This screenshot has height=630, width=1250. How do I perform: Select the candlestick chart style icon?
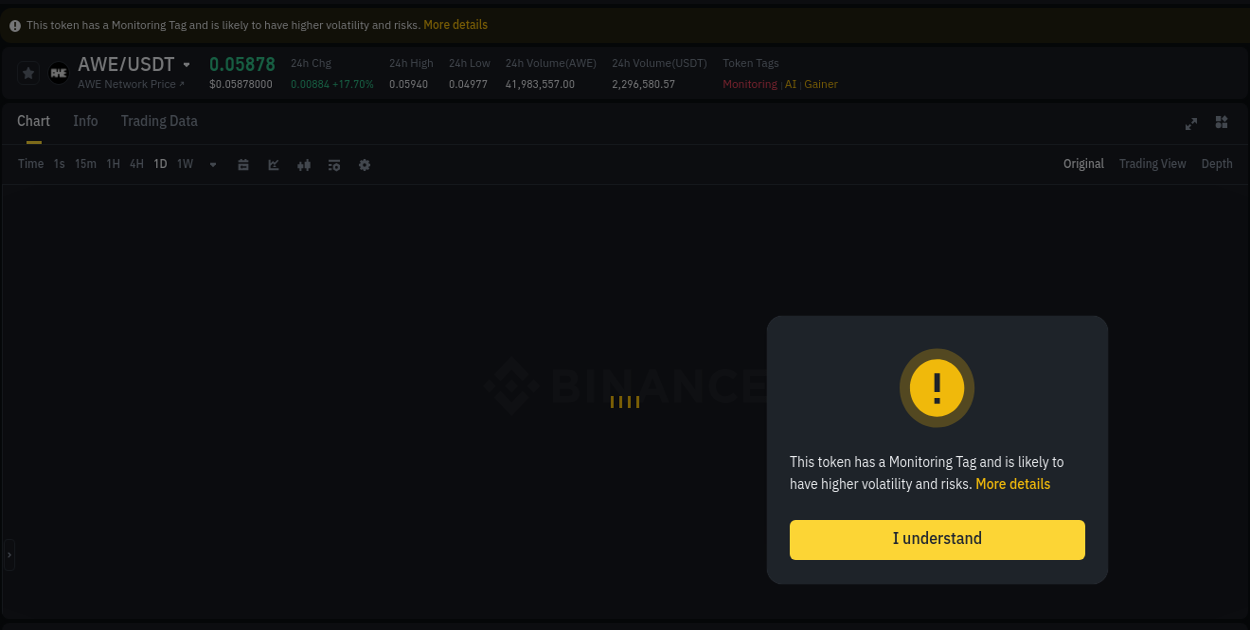[x=303, y=164]
